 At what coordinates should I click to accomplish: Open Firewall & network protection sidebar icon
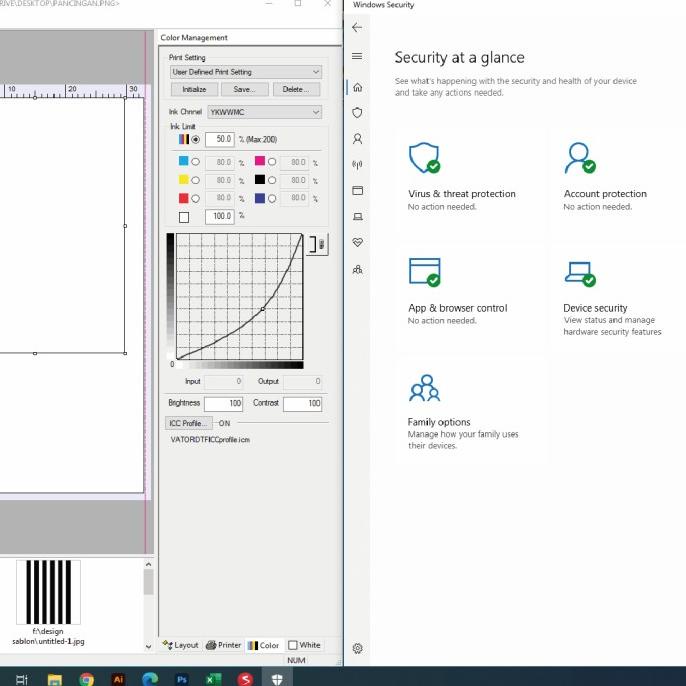click(357, 165)
